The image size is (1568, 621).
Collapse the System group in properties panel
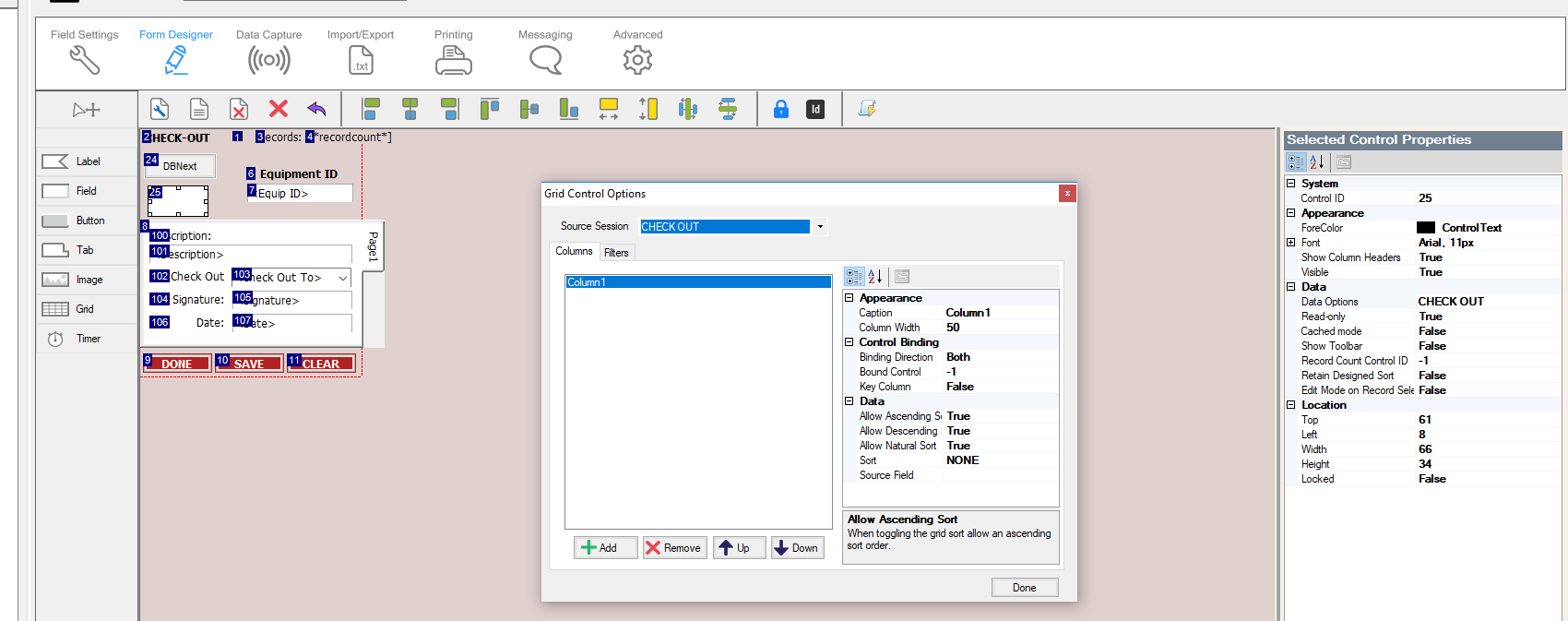[1291, 184]
